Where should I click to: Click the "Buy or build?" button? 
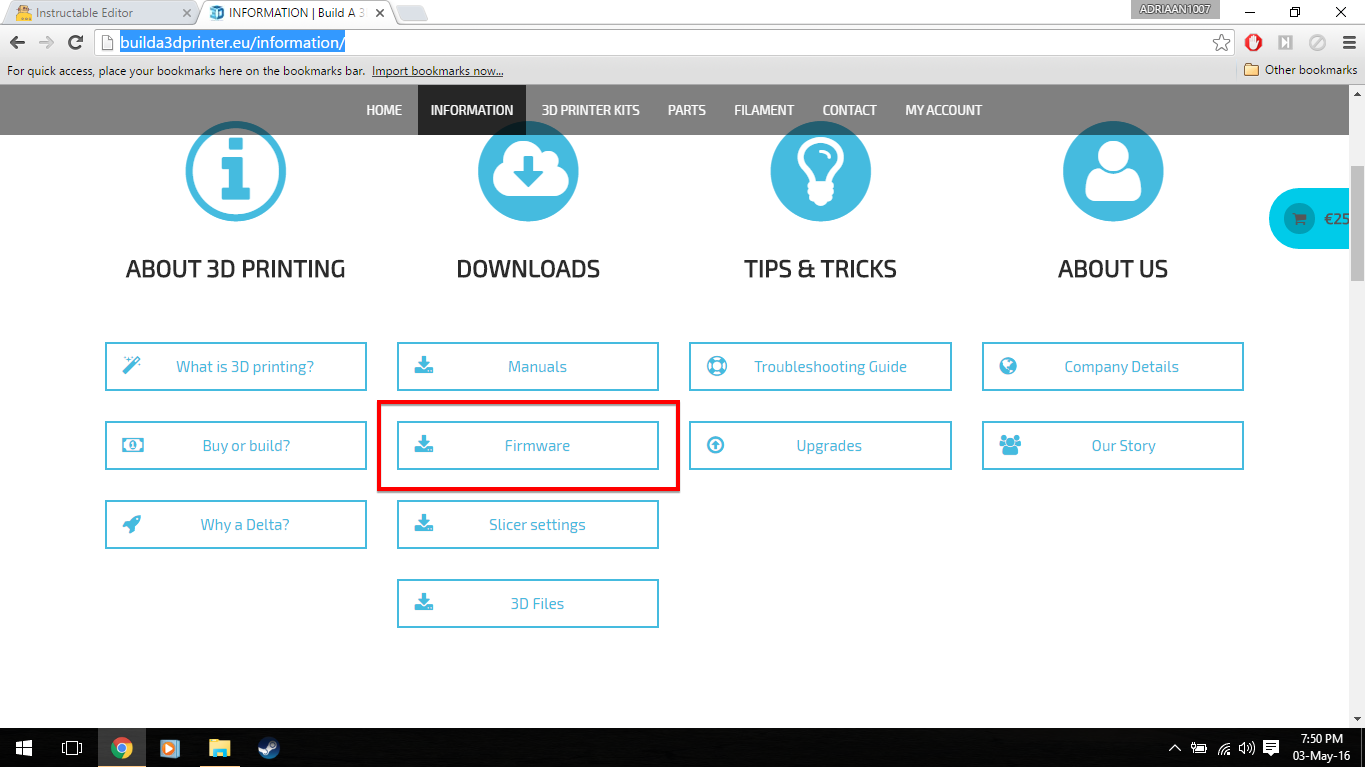click(236, 445)
